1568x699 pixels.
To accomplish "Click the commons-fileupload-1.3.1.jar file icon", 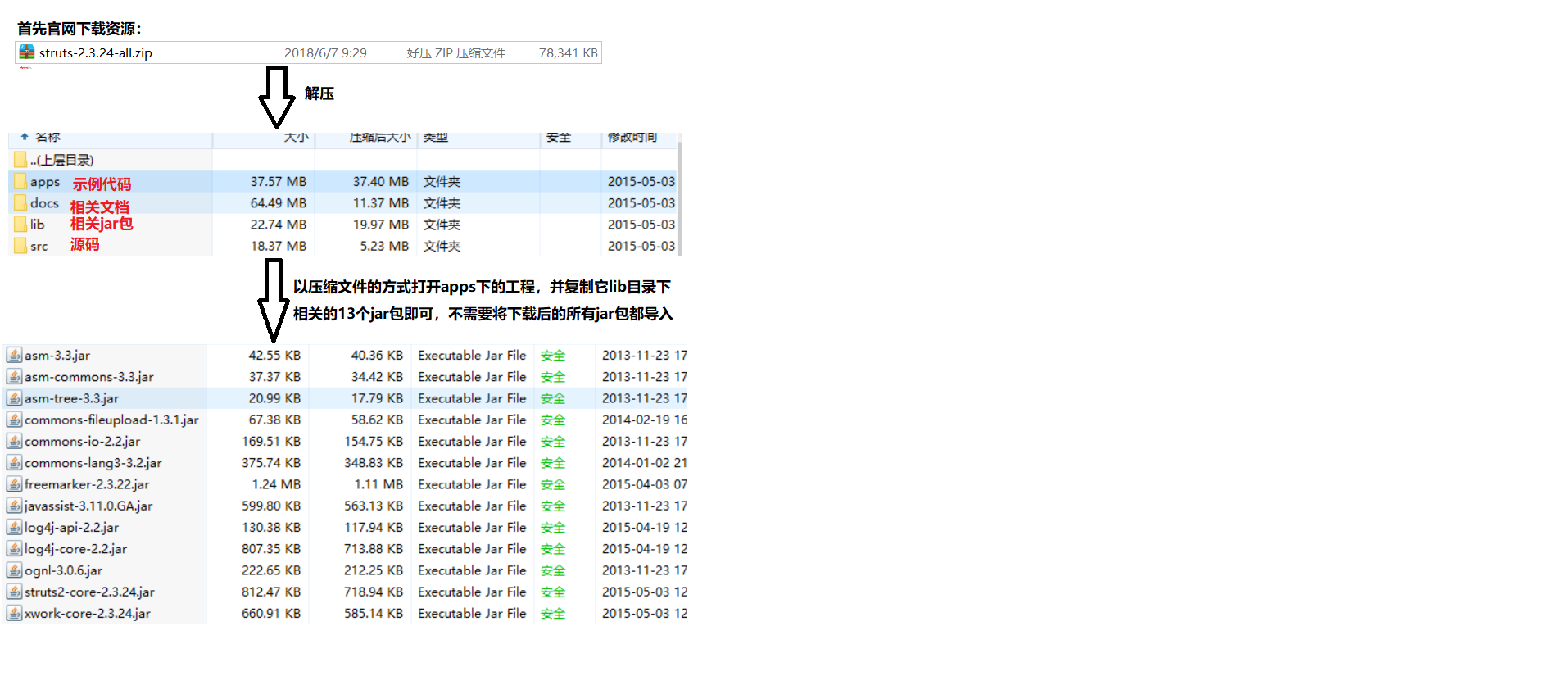I will click(x=15, y=420).
